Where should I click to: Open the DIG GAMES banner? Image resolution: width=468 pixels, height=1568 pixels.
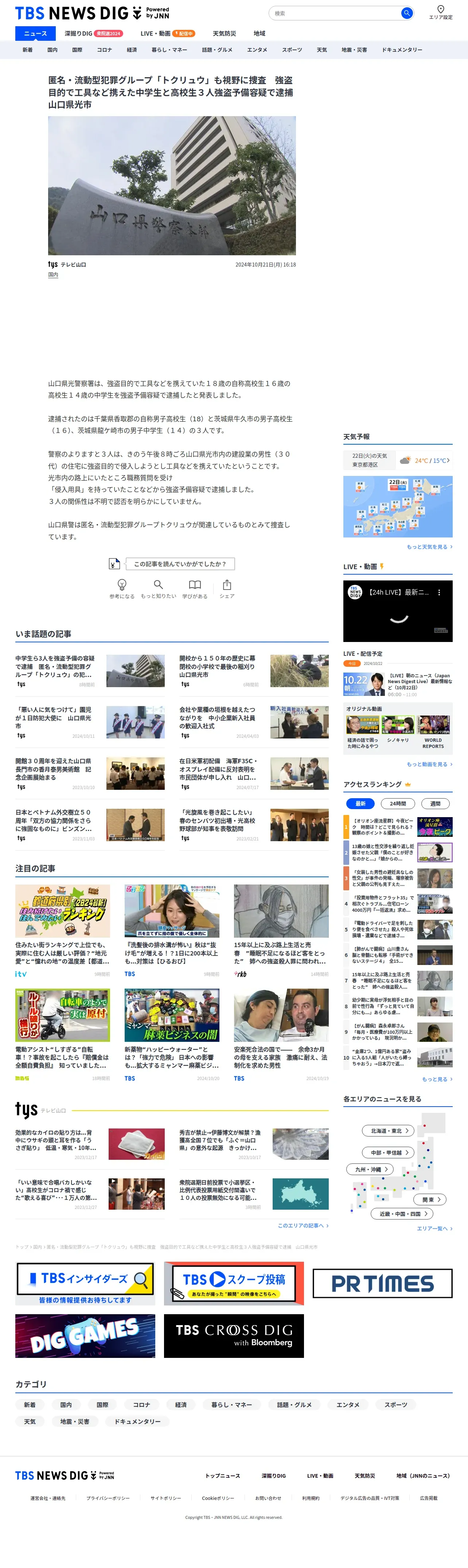(85, 1336)
